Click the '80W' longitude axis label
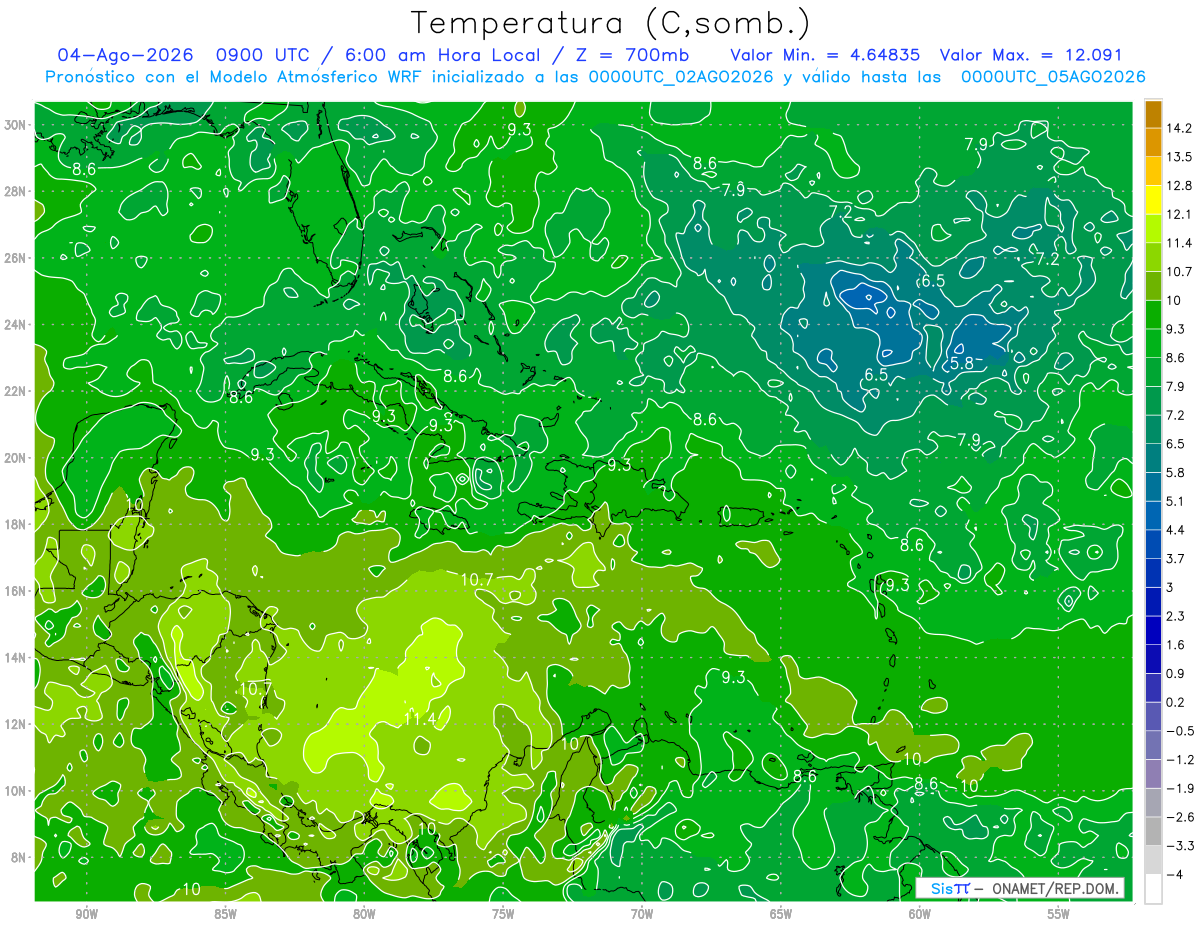 (x=364, y=914)
